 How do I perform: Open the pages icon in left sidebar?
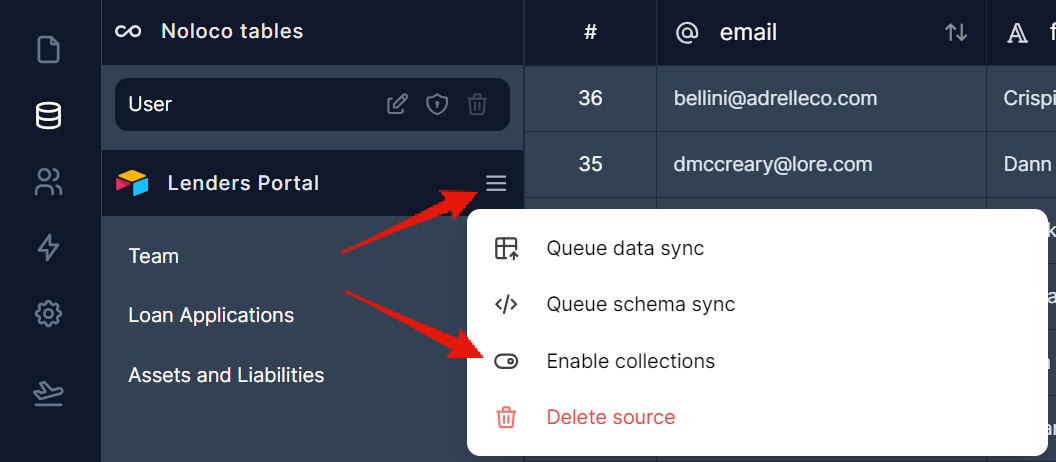pos(48,49)
